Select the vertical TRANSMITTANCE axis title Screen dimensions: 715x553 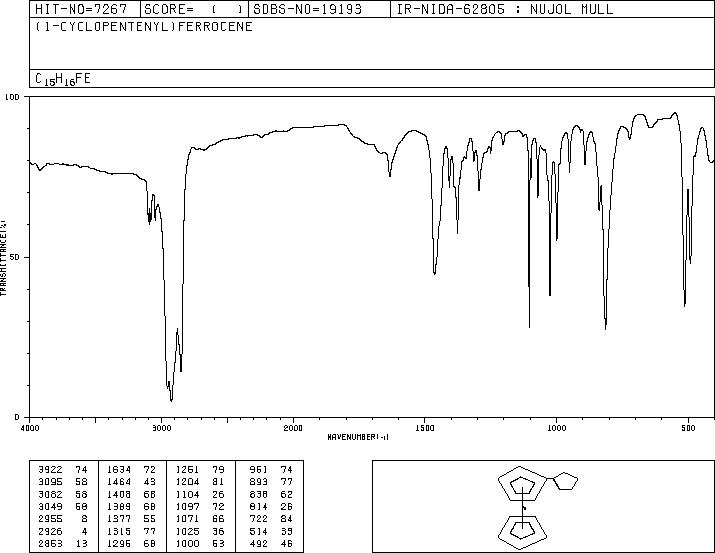3,257
